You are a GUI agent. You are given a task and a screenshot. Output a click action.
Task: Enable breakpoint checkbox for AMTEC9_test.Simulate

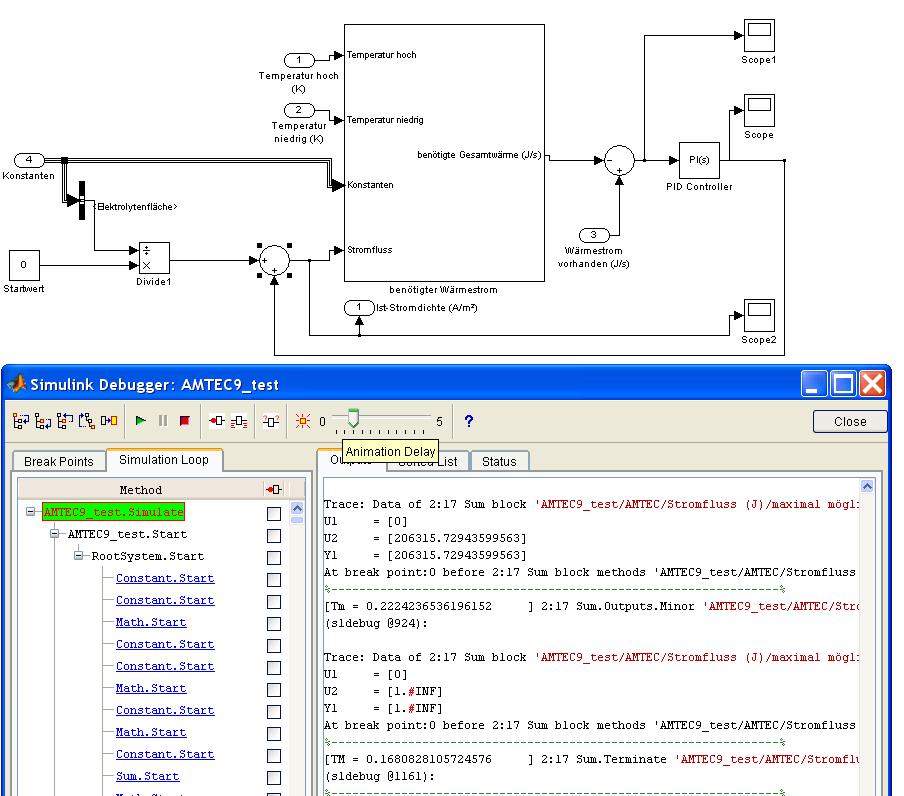(274, 513)
